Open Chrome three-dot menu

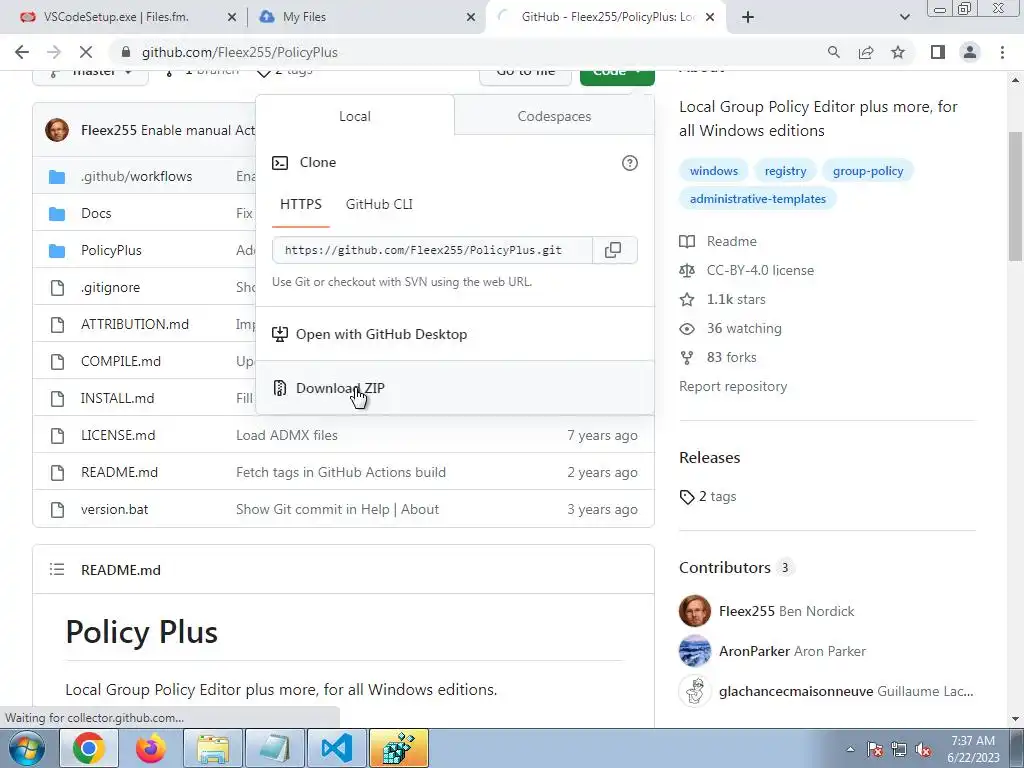click(x=1002, y=52)
